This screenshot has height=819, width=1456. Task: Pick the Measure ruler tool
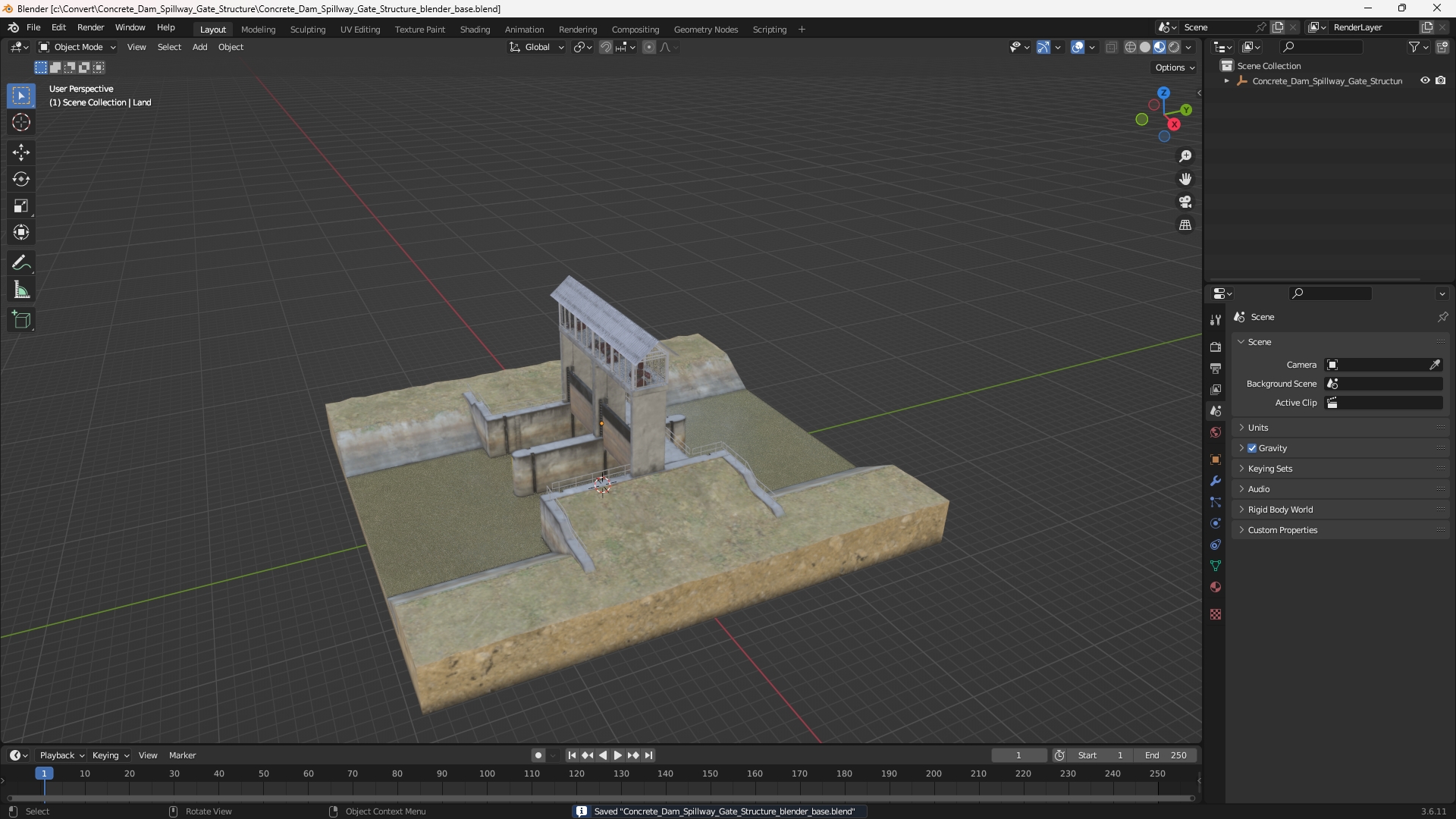[21, 290]
